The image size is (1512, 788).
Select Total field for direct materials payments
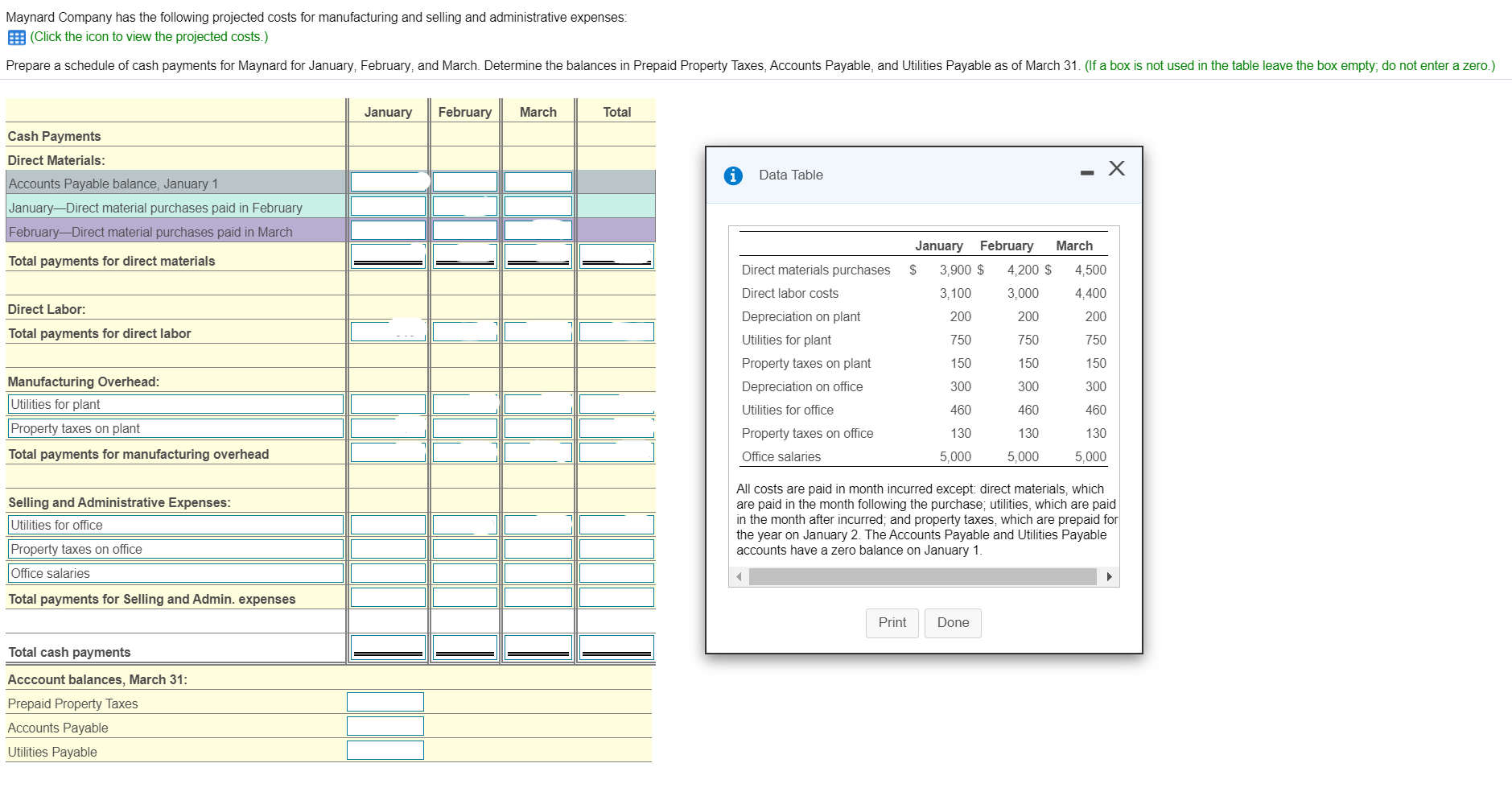pos(616,257)
